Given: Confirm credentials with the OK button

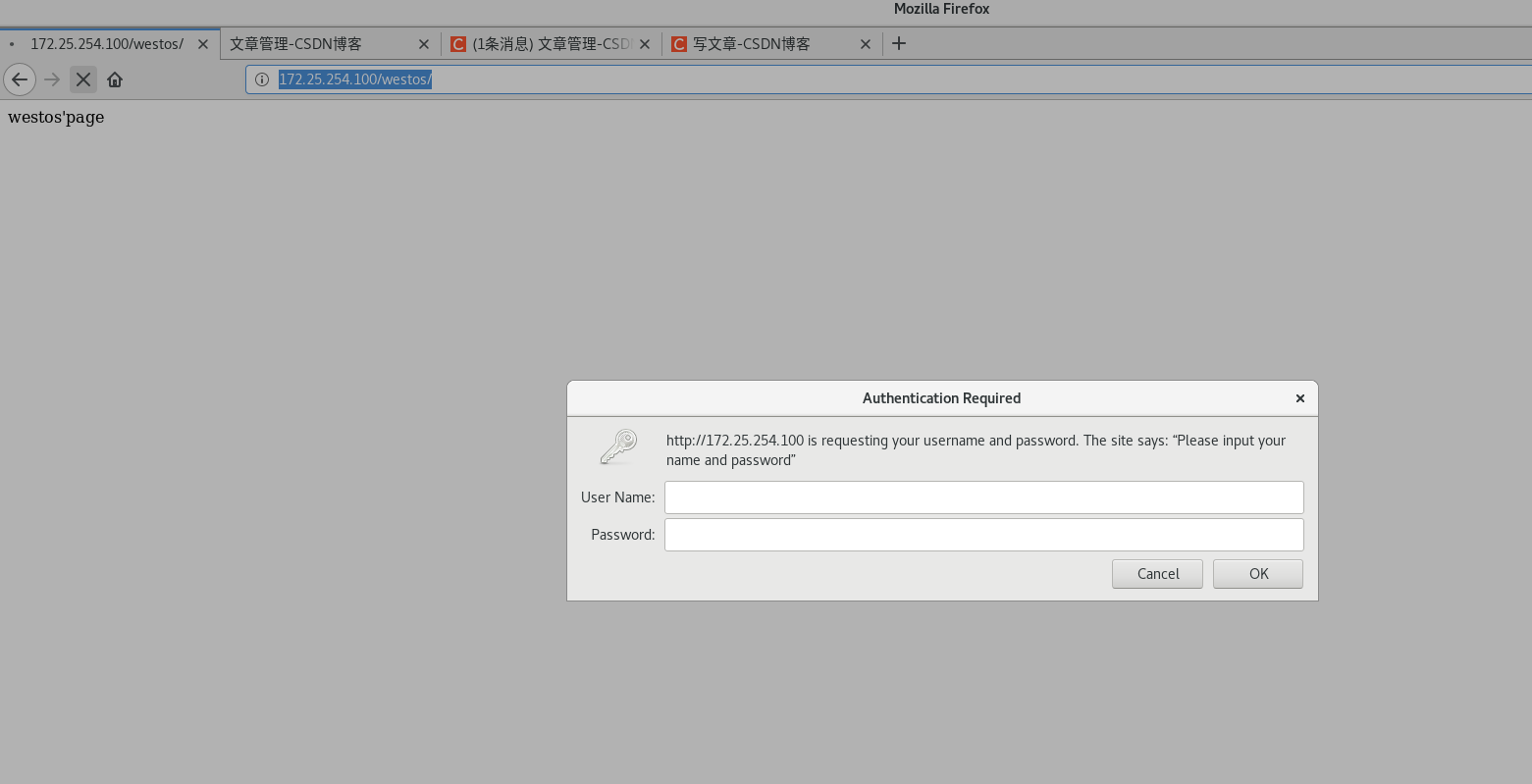Looking at the screenshot, I should click(x=1258, y=574).
